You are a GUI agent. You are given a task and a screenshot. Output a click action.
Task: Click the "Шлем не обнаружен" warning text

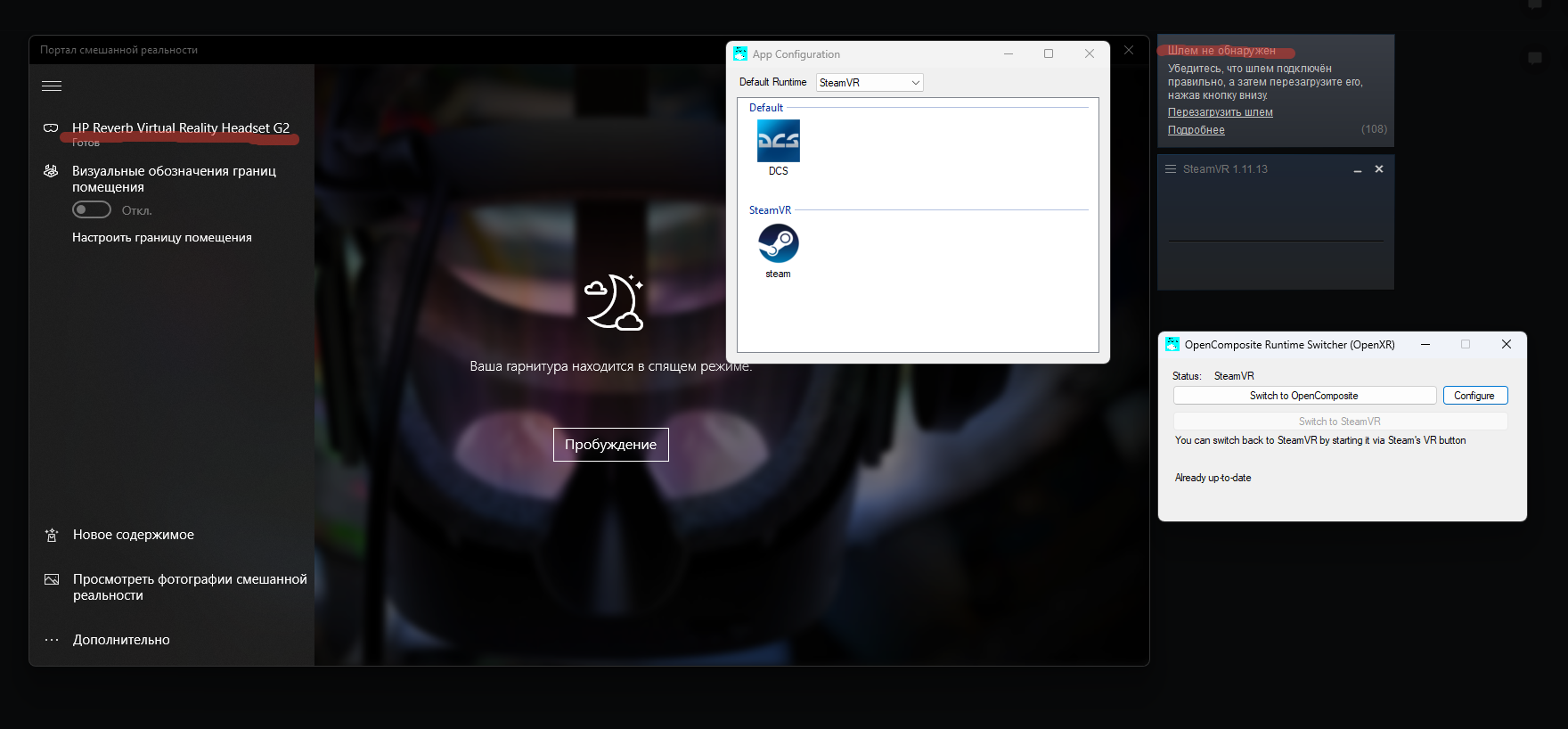[1221, 51]
